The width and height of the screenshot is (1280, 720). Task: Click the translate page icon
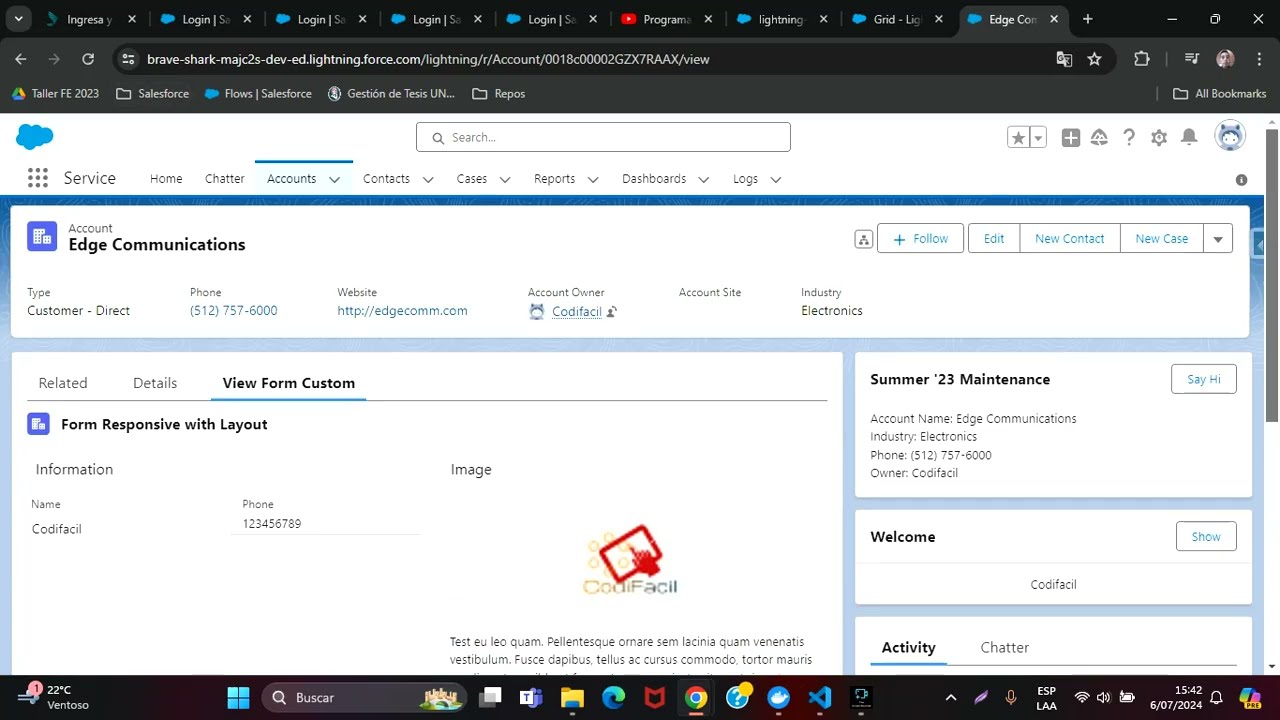pos(1064,59)
